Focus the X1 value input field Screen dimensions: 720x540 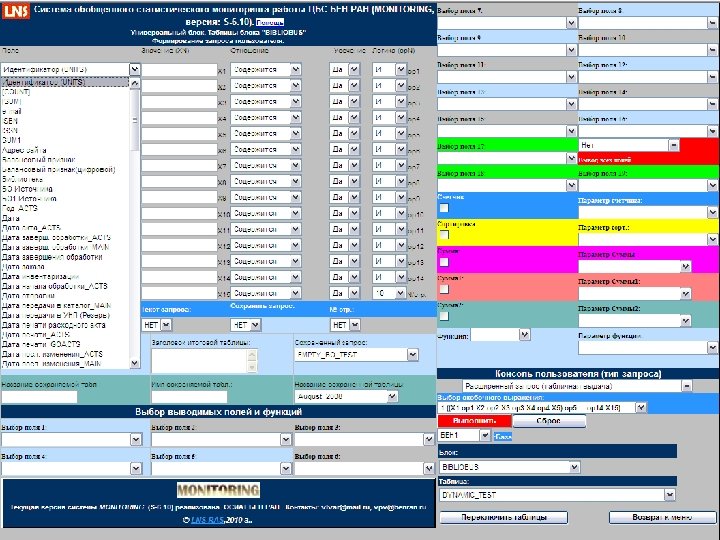pos(179,70)
